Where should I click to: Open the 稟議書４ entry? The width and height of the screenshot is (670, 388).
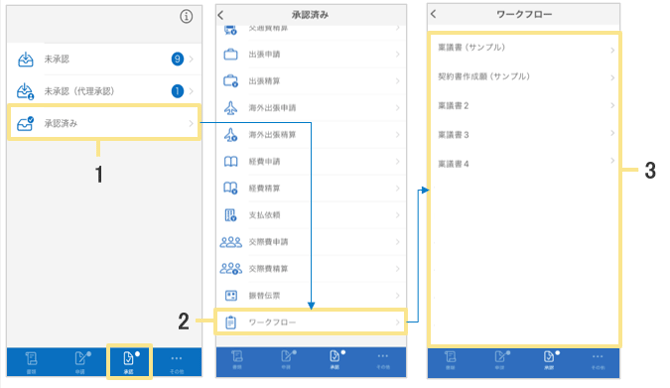525,164
